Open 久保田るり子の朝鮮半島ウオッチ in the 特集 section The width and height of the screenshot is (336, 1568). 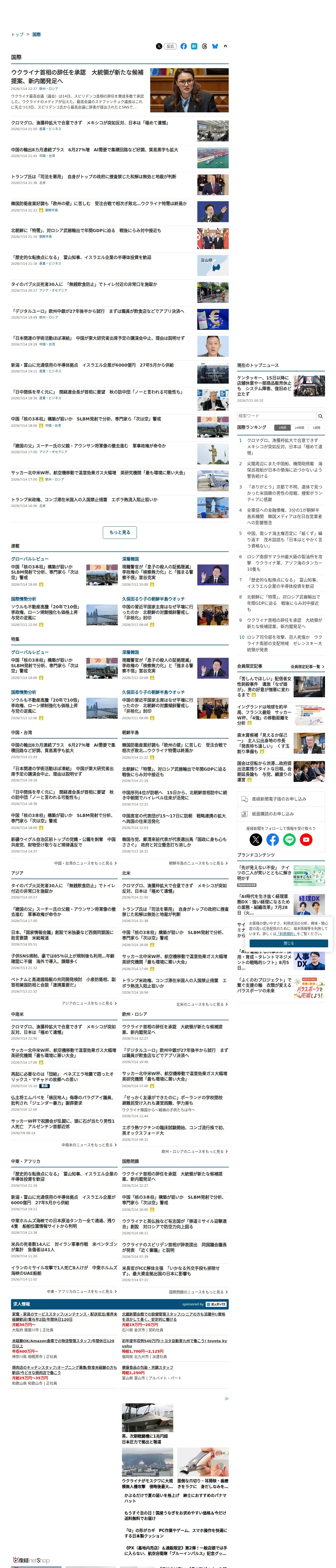(x=153, y=691)
